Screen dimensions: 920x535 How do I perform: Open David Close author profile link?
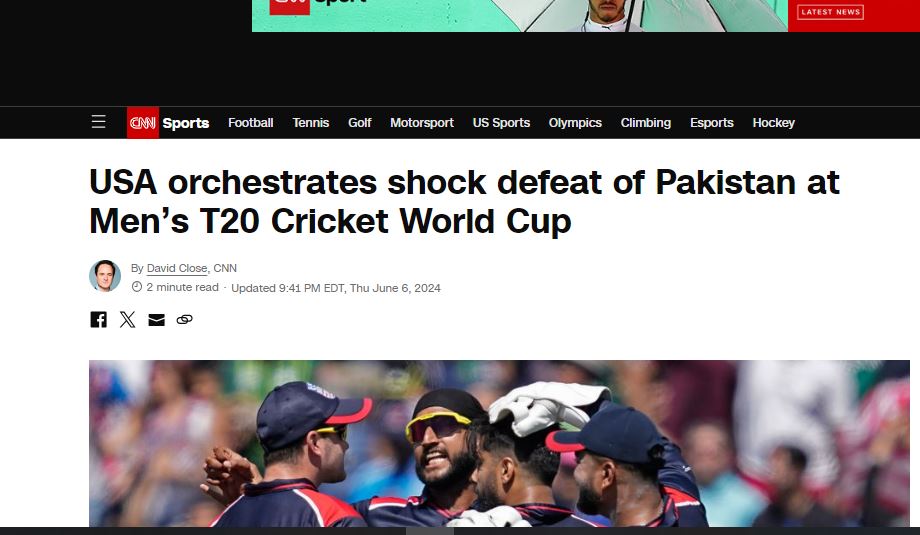177,268
